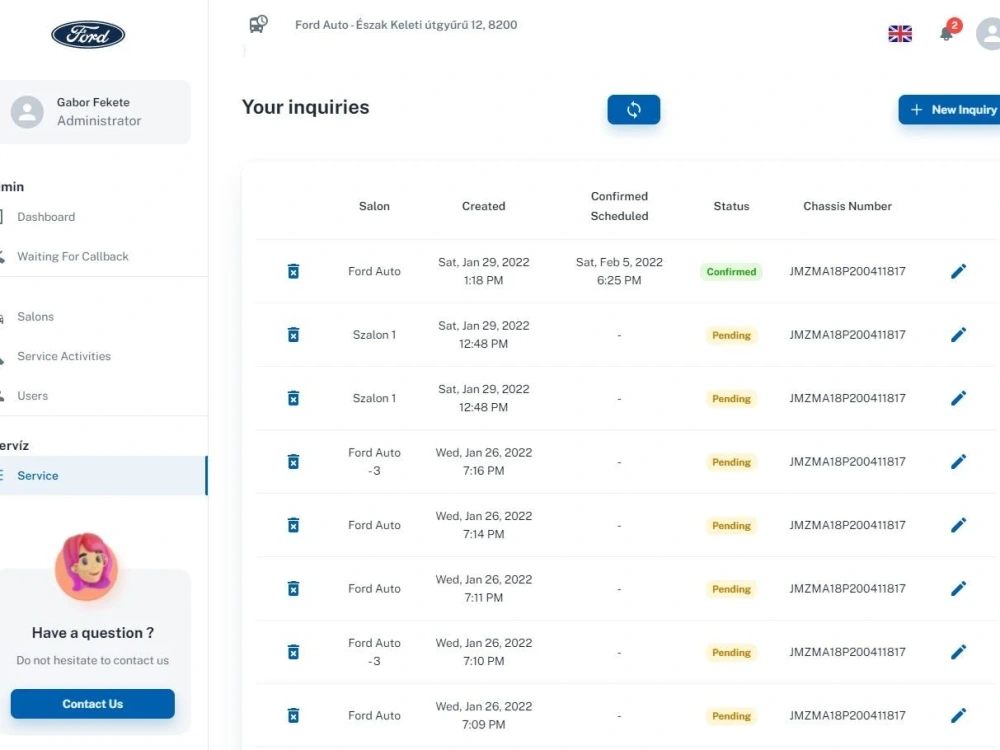Click the Pending badge in the 7:16 PM row
1000x750 pixels.
click(731, 462)
